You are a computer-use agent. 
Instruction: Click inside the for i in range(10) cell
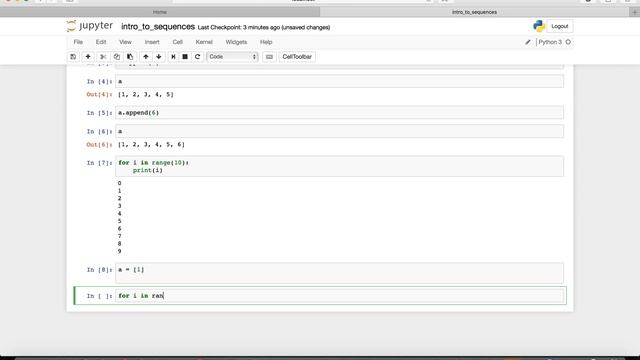(340, 166)
